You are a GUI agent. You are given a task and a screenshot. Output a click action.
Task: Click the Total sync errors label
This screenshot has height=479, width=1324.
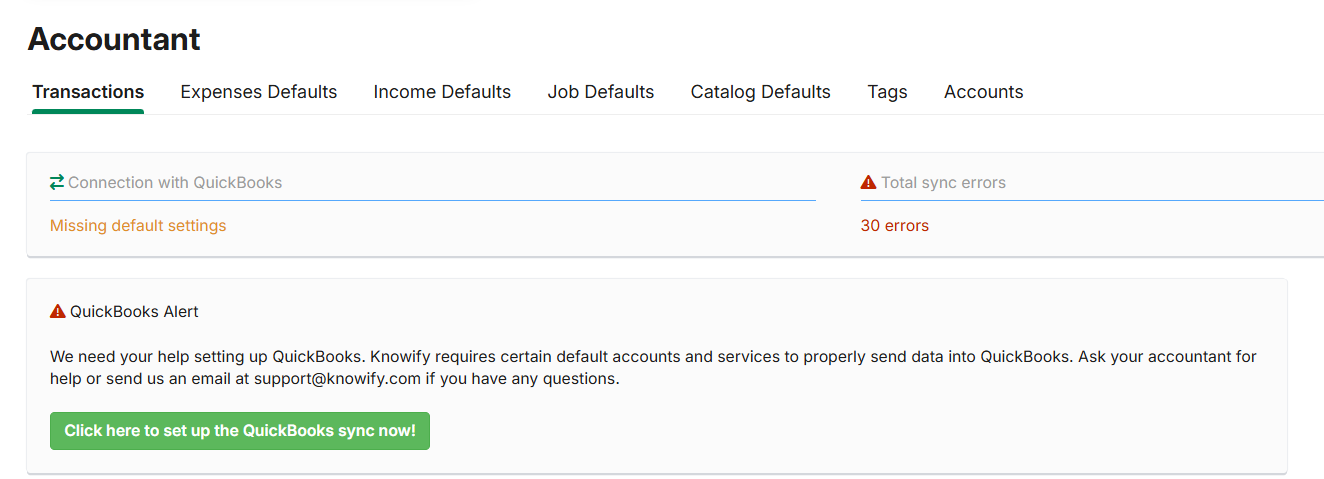point(943,183)
